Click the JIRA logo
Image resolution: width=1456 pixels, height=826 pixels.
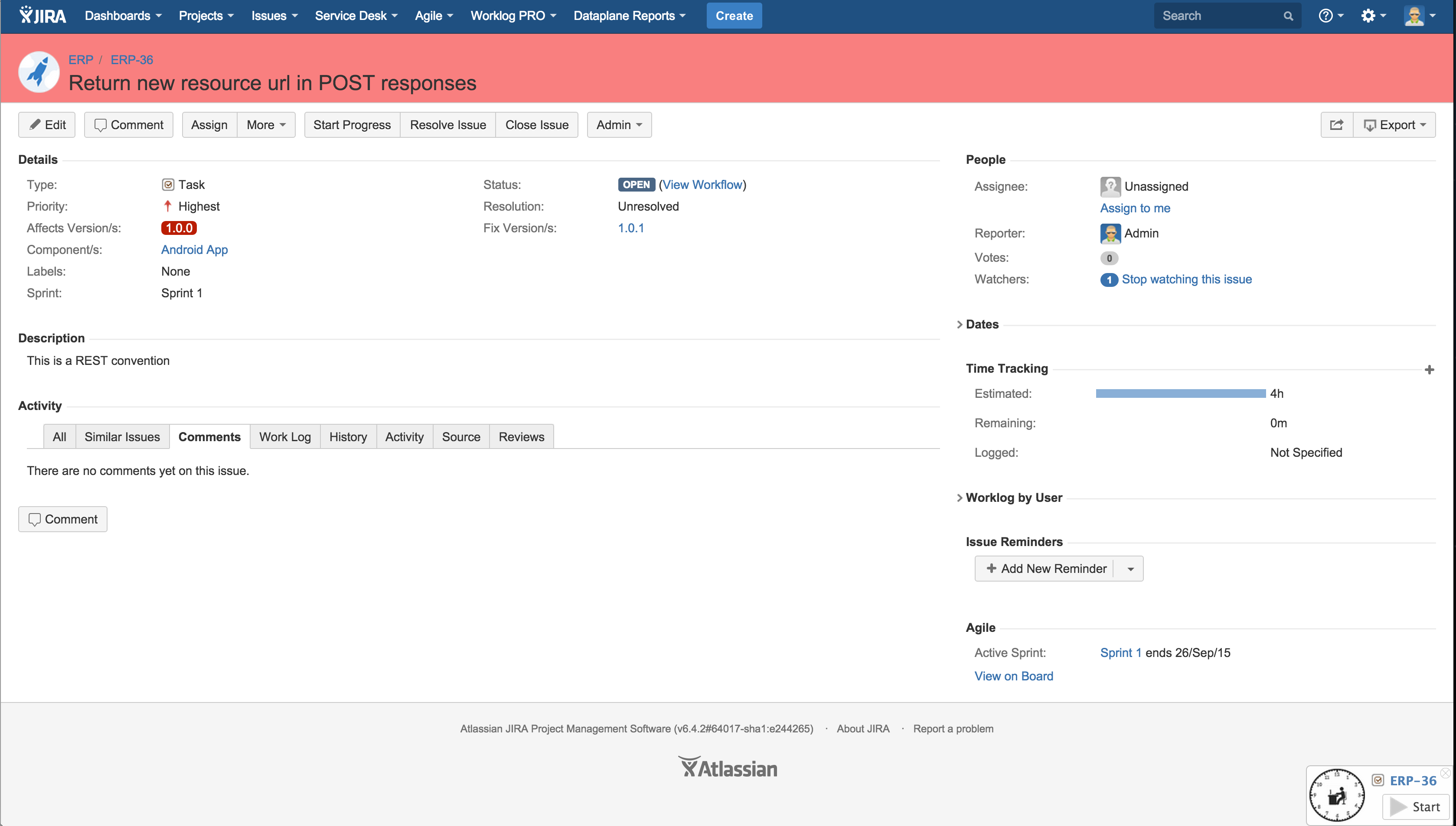42,15
